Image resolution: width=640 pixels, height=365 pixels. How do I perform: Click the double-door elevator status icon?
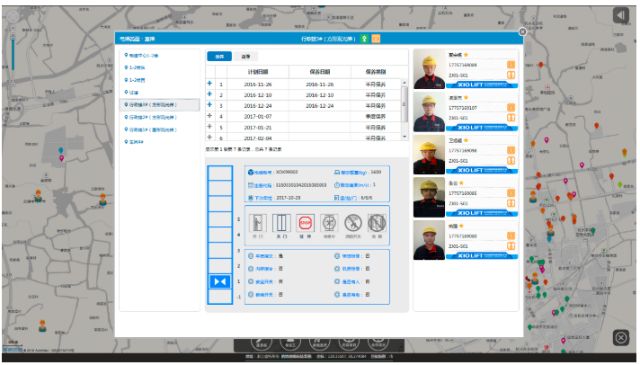pyautogui.click(x=282, y=223)
